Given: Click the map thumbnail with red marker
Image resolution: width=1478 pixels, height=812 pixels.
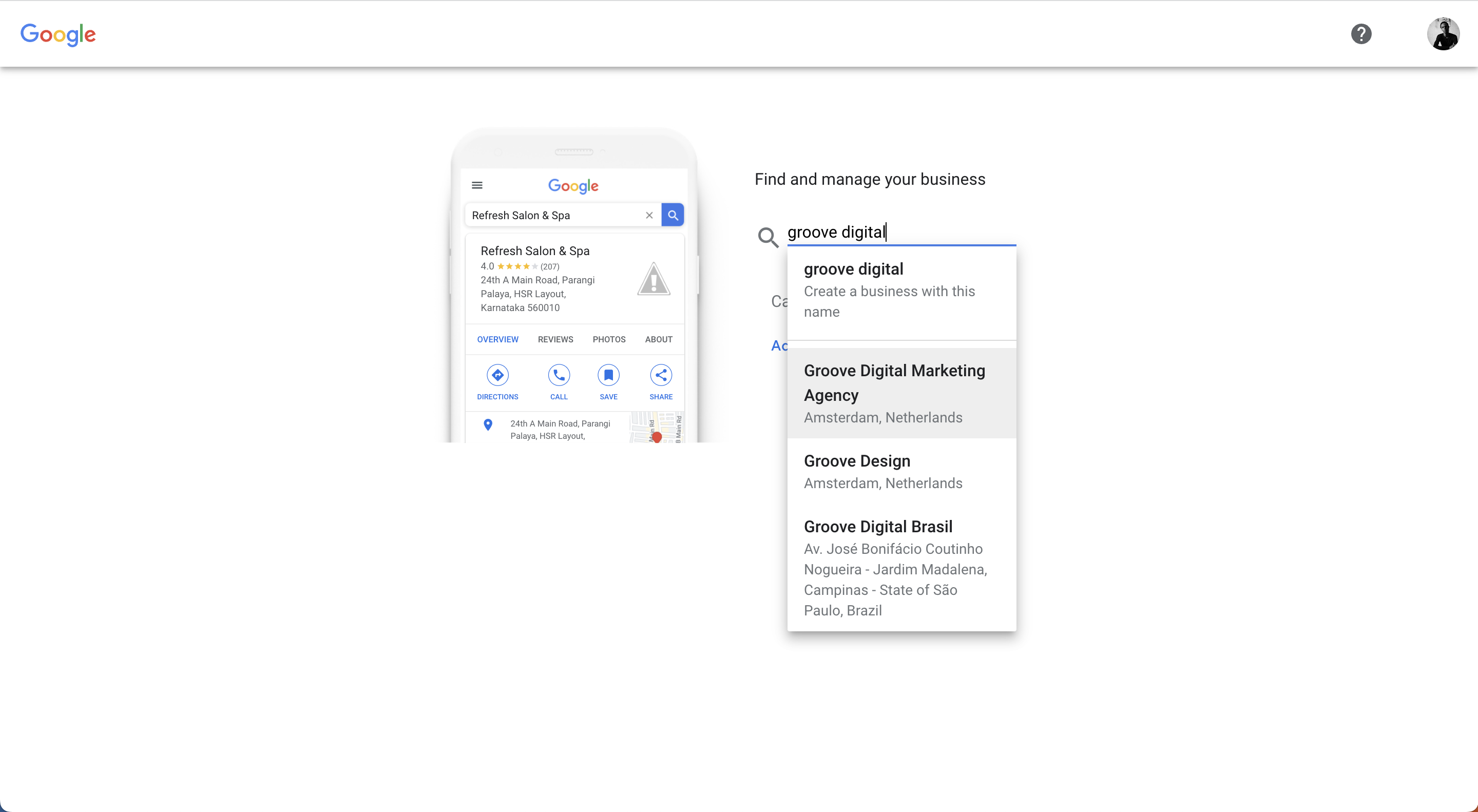Looking at the screenshot, I should coord(657,427).
